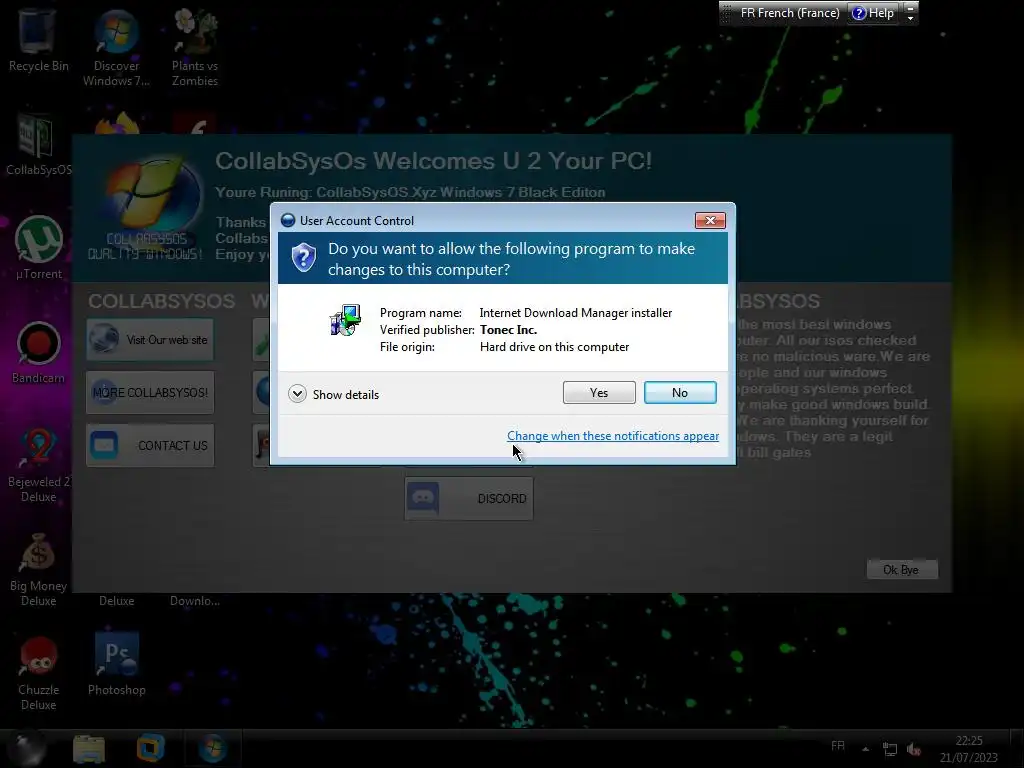Open file explorer folder icon on taskbar

pyautogui.click(x=89, y=748)
